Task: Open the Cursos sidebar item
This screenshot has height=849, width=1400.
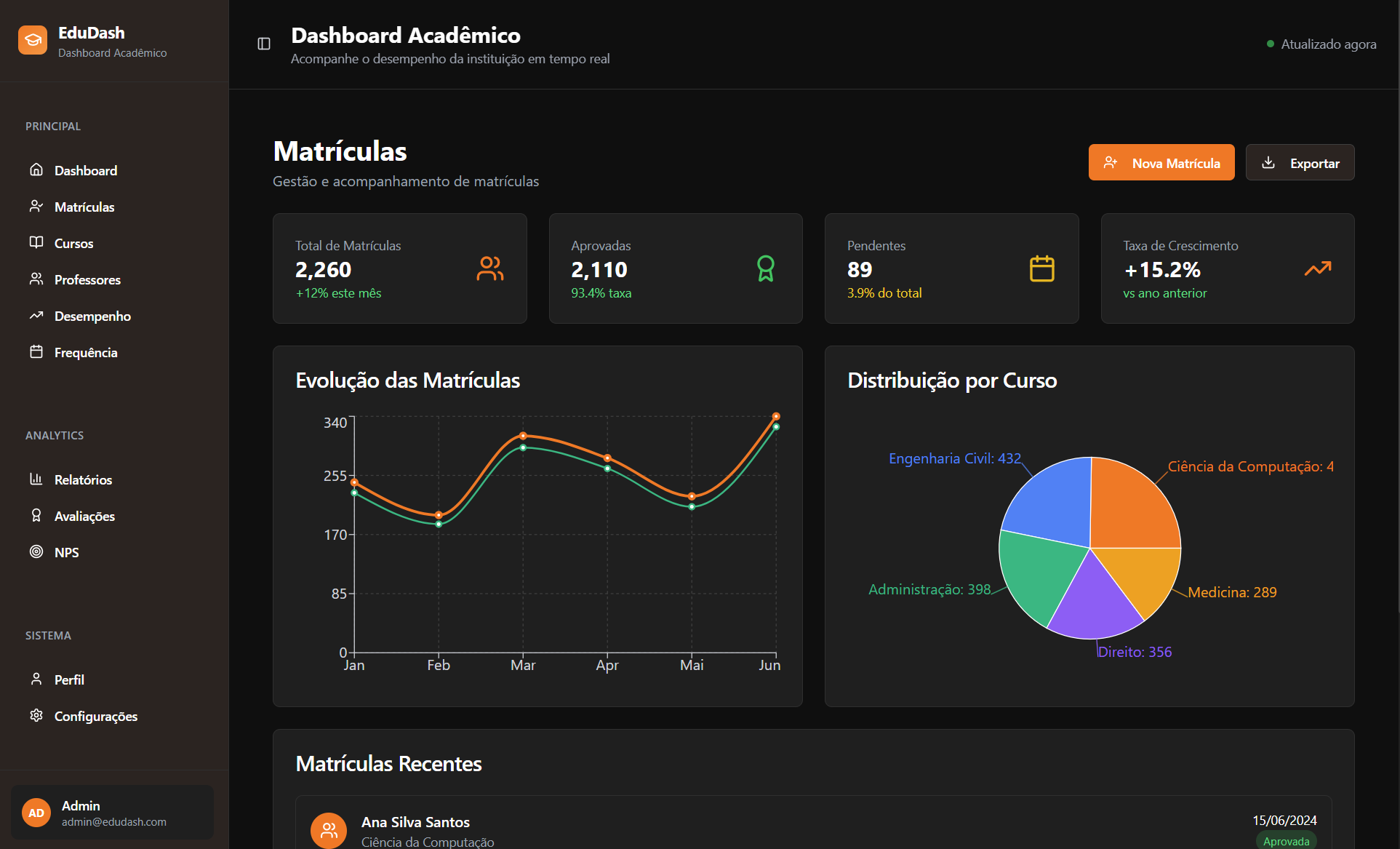Action: pyautogui.click(x=73, y=243)
